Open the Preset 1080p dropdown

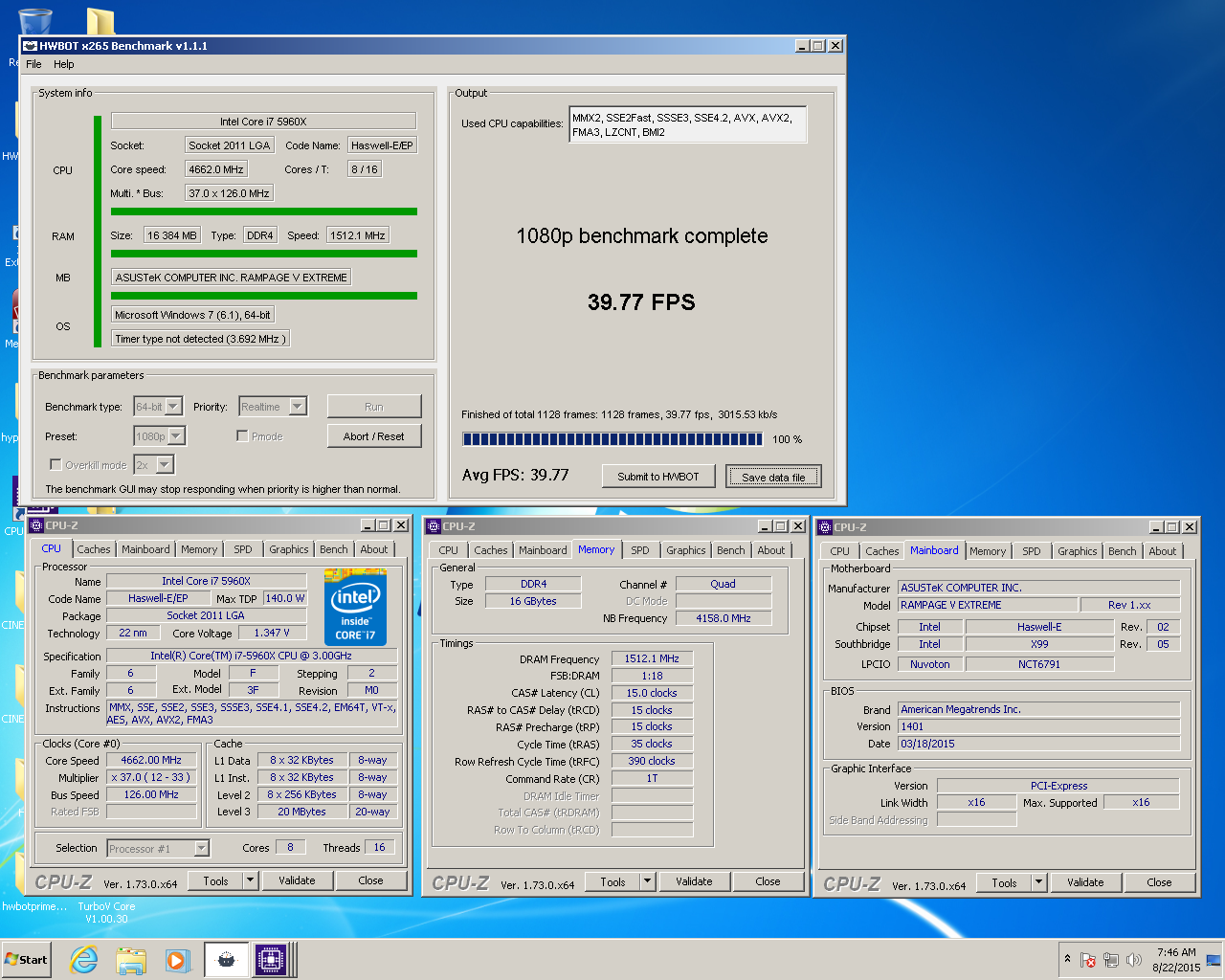pos(176,436)
